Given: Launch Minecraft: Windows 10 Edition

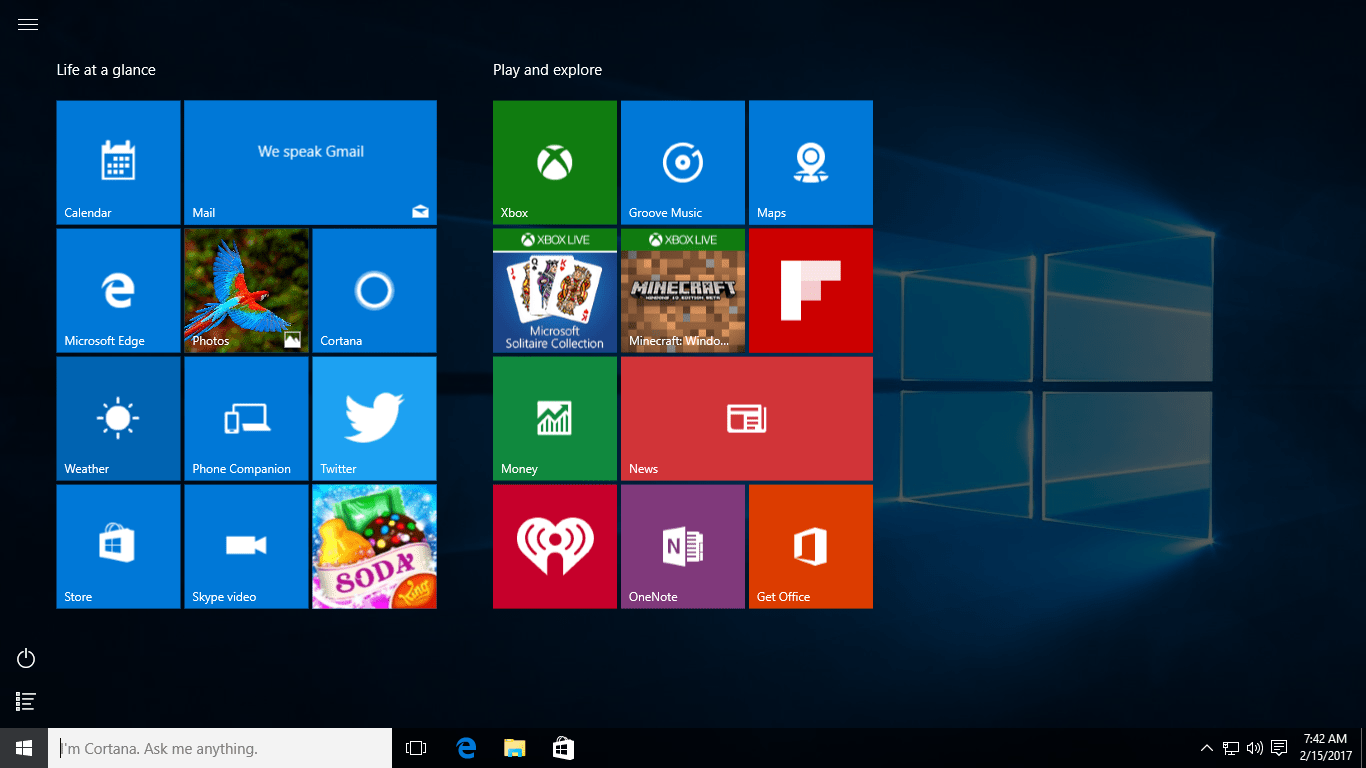Looking at the screenshot, I should (682, 290).
